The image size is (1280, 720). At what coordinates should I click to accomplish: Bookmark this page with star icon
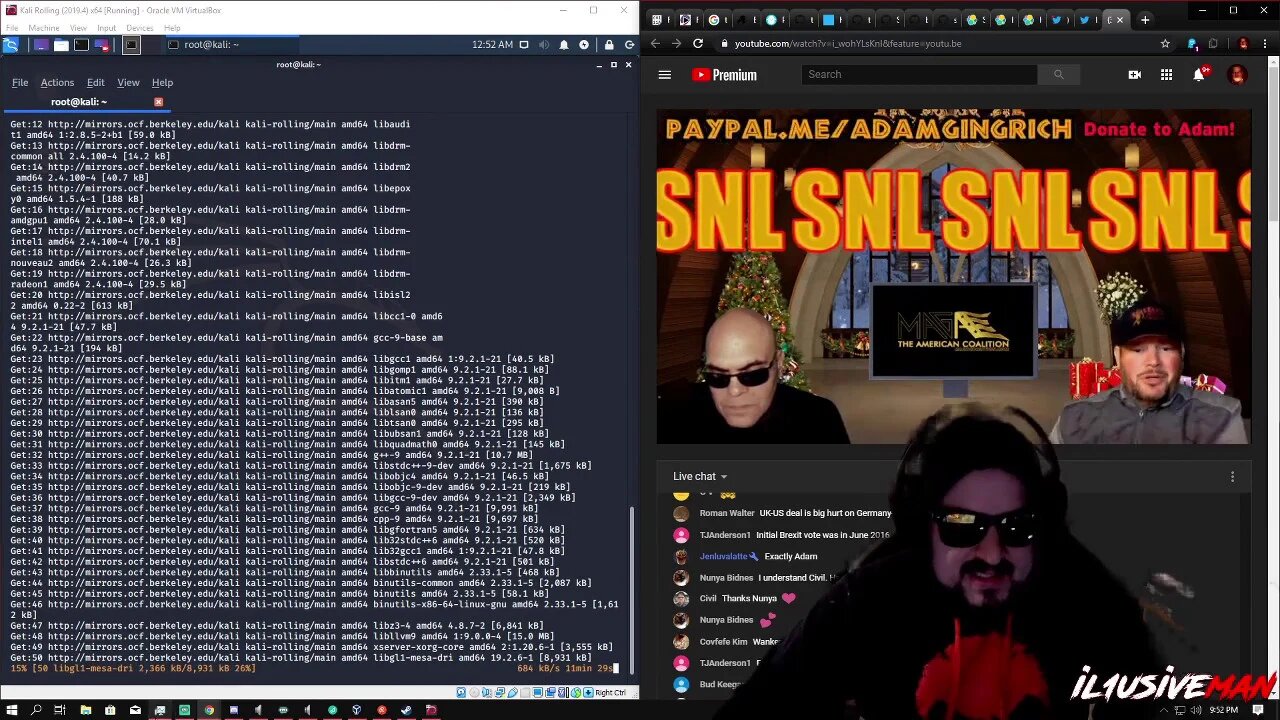(1165, 44)
